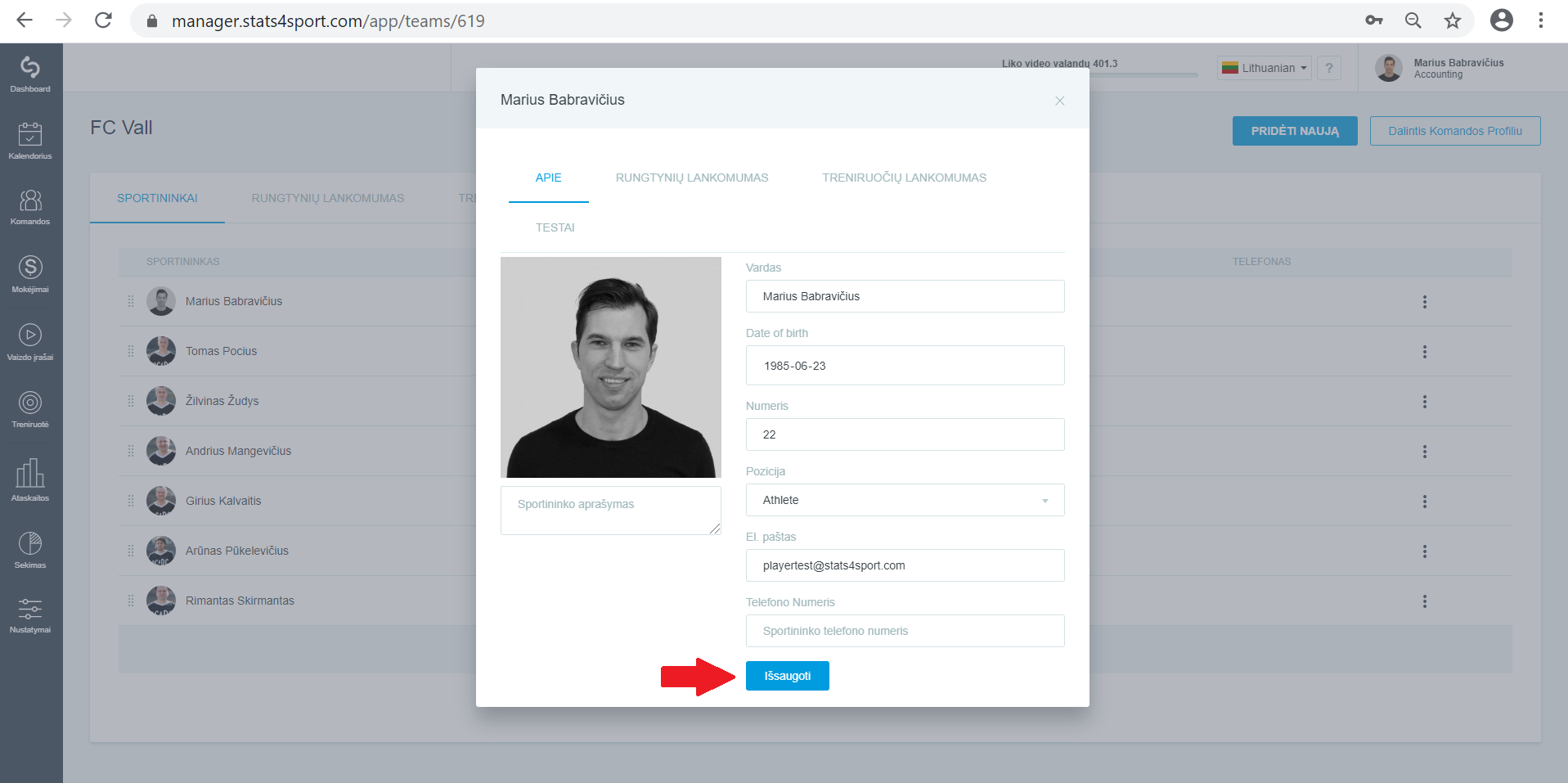Open Vaizdo įrašai video section
This screenshot has height=783, width=1568.
pos(30,342)
